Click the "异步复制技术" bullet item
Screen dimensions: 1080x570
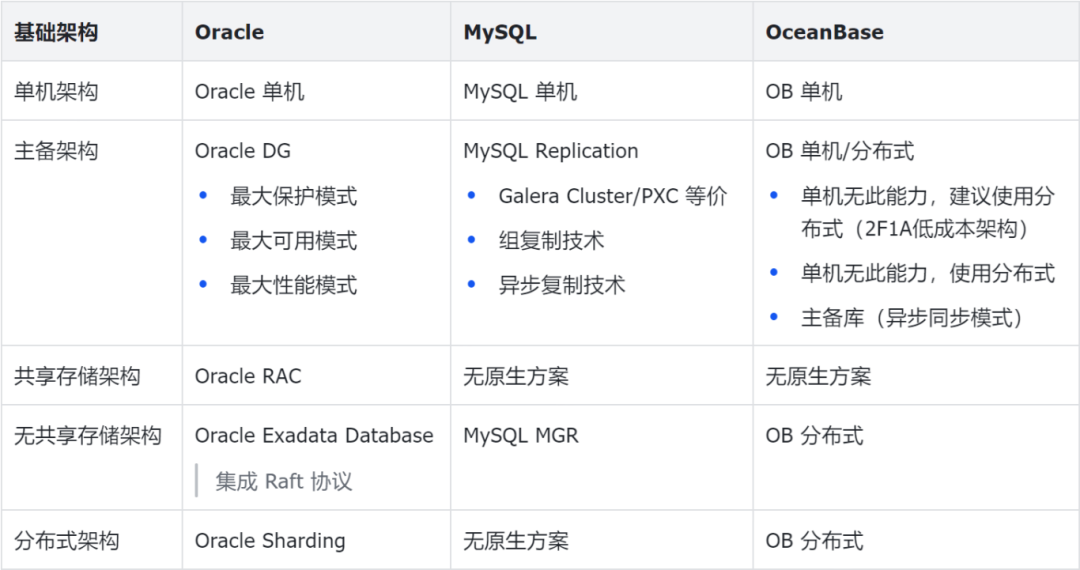click(561, 285)
